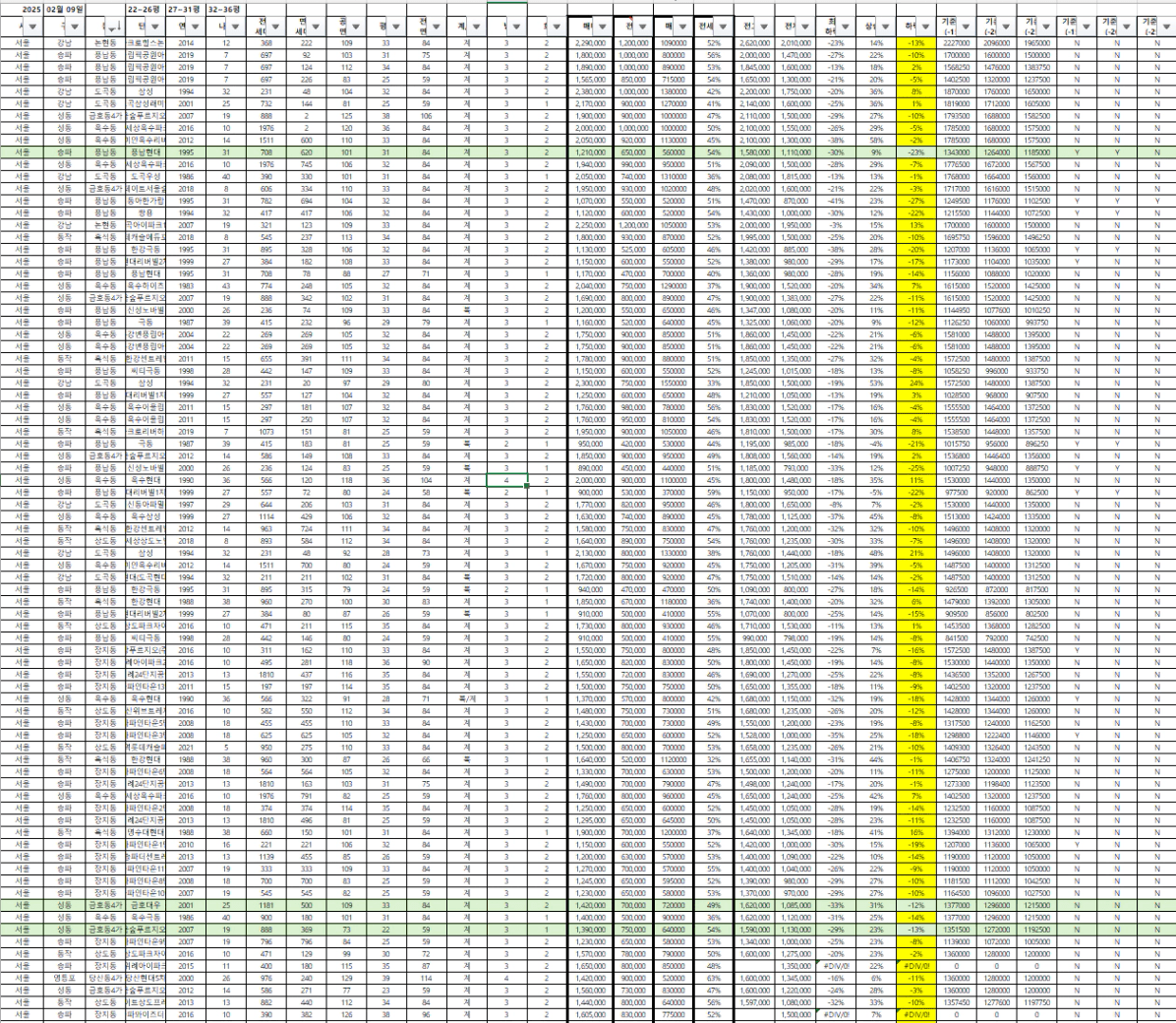Select the 02월 09일 date cell
The width and height of the screenshot is (1176, 1023).
[x=64, y=9]
